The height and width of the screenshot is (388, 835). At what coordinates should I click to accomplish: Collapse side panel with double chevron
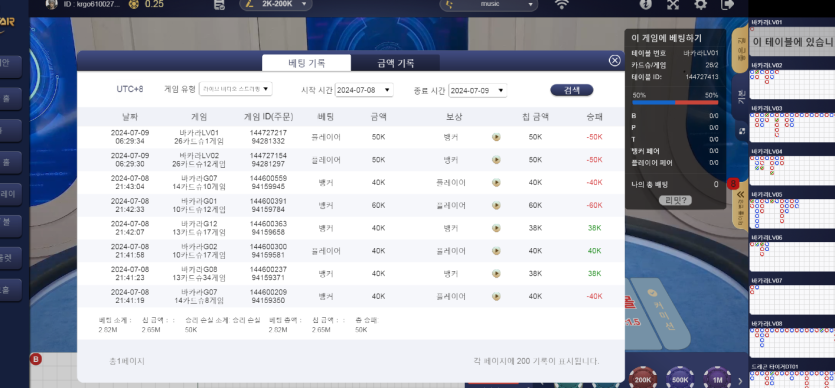(740, 195)
